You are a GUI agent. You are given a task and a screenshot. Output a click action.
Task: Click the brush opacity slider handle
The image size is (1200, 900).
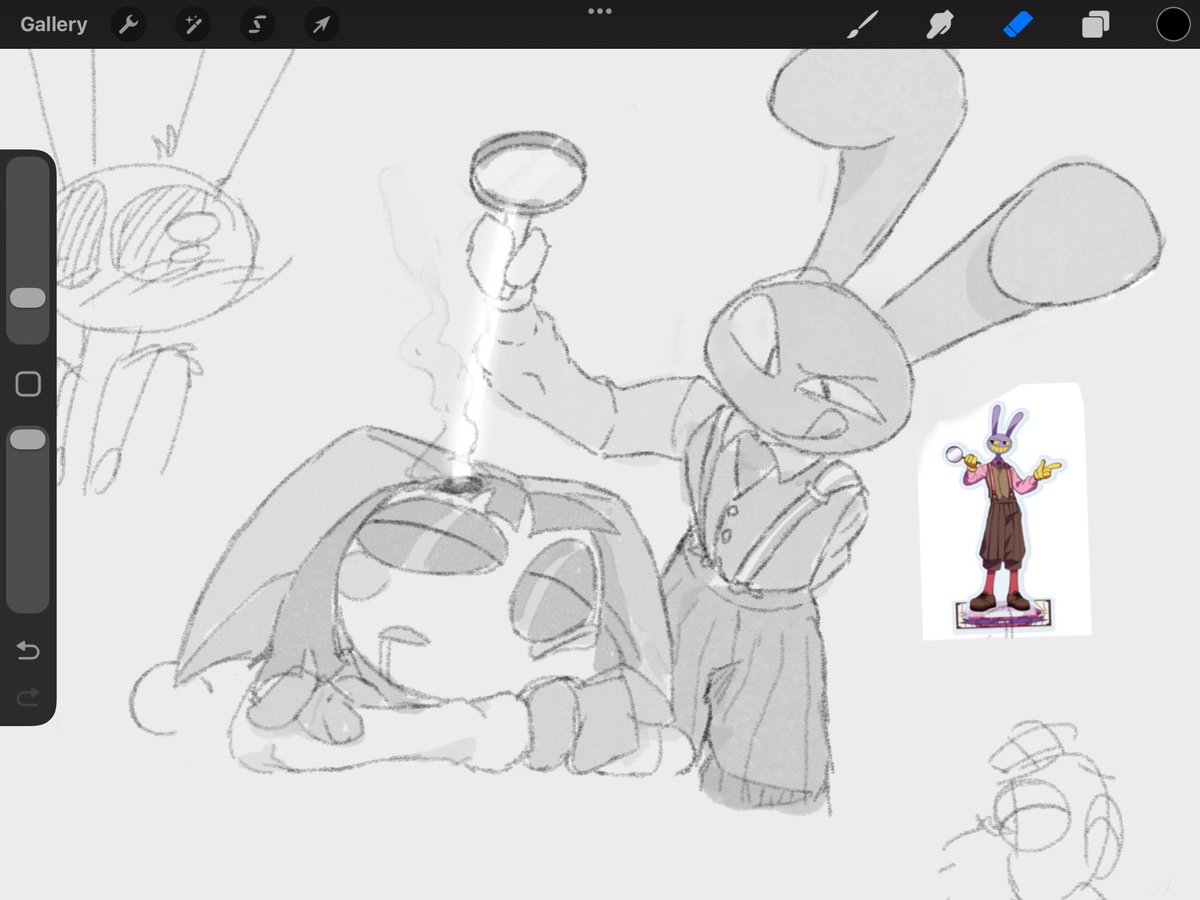(28, 440)
